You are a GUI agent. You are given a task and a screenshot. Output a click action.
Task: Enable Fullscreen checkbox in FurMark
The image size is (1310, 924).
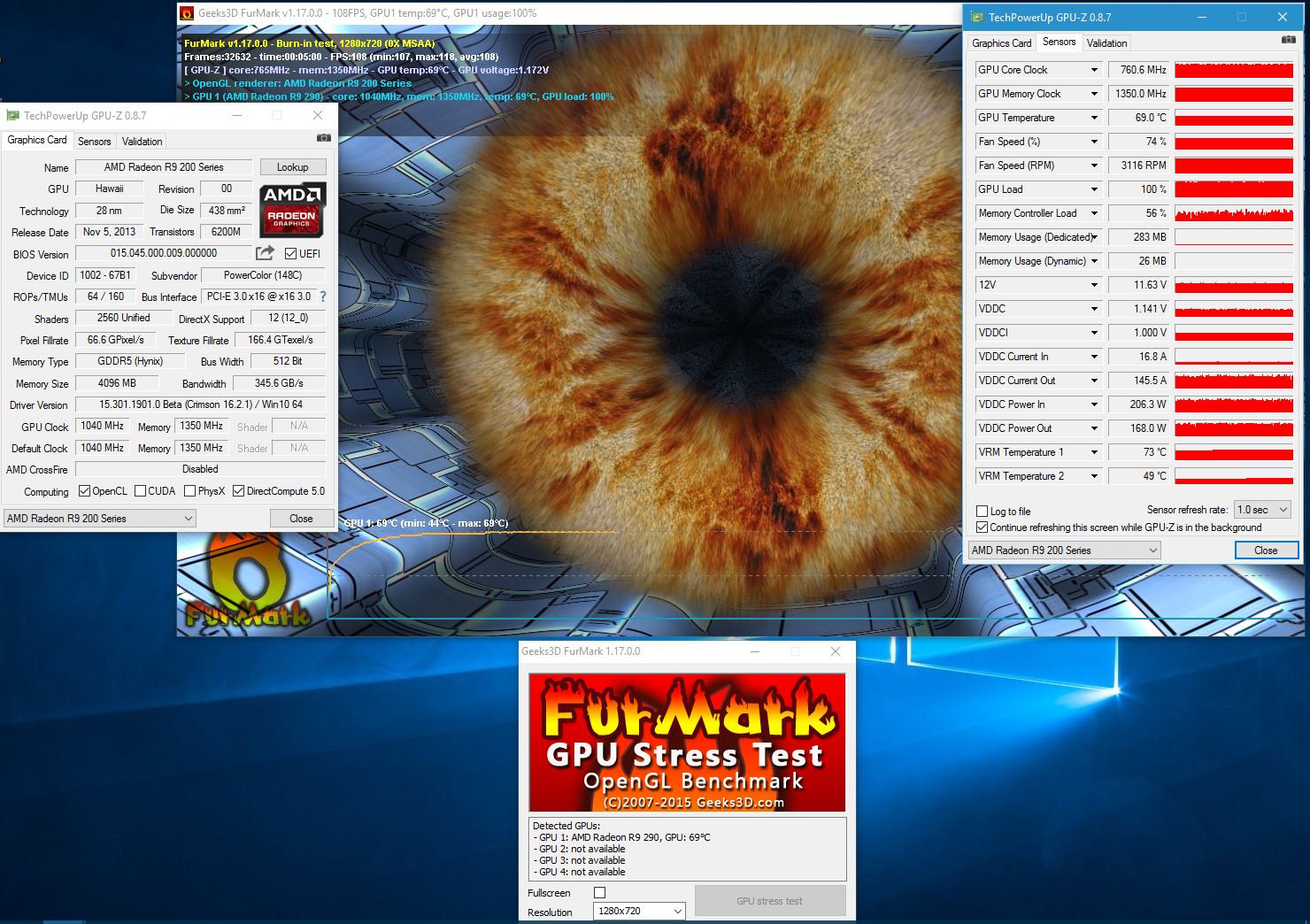[599, 893]
